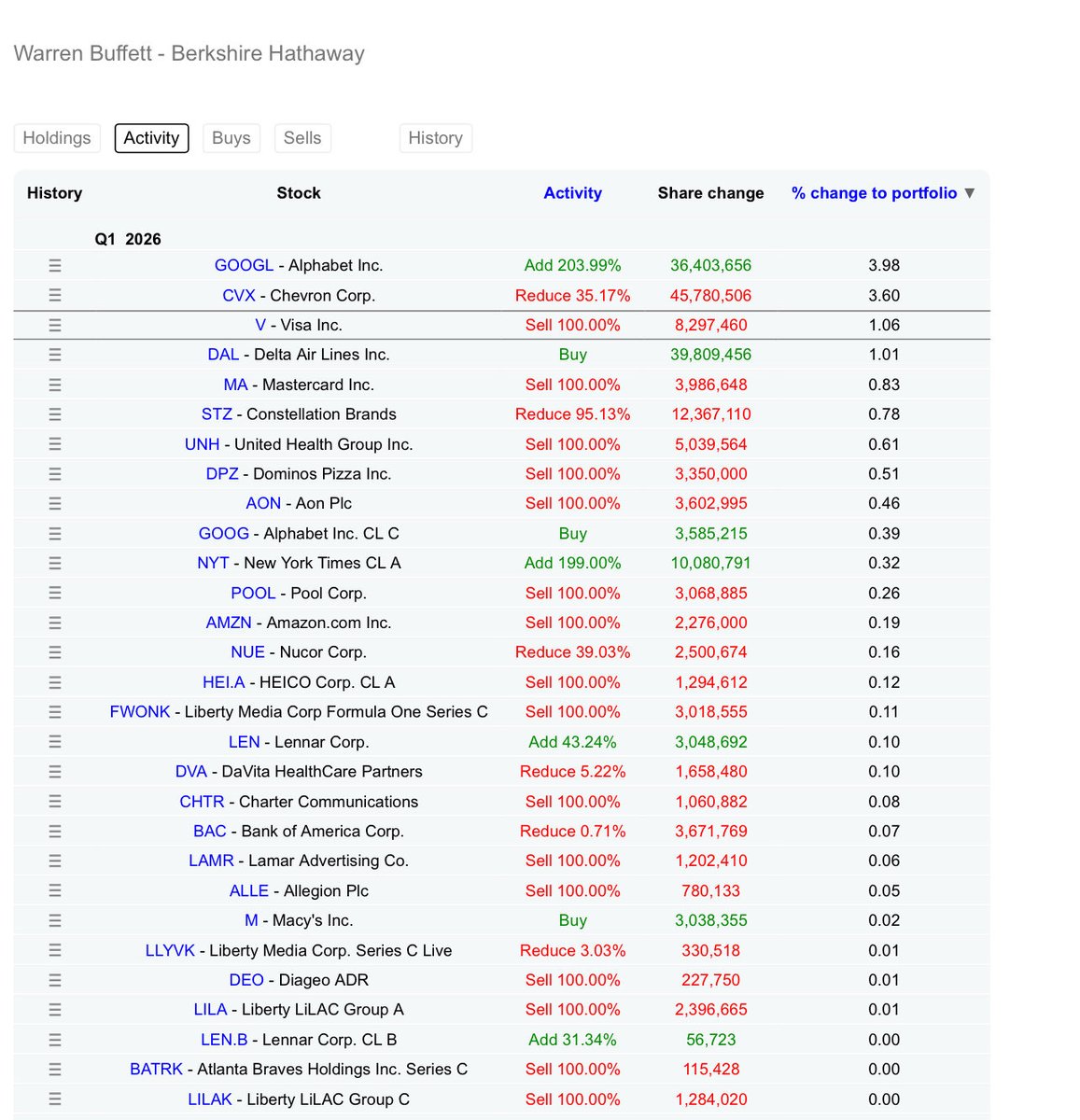Open the Sells tab

click(302, 138)
